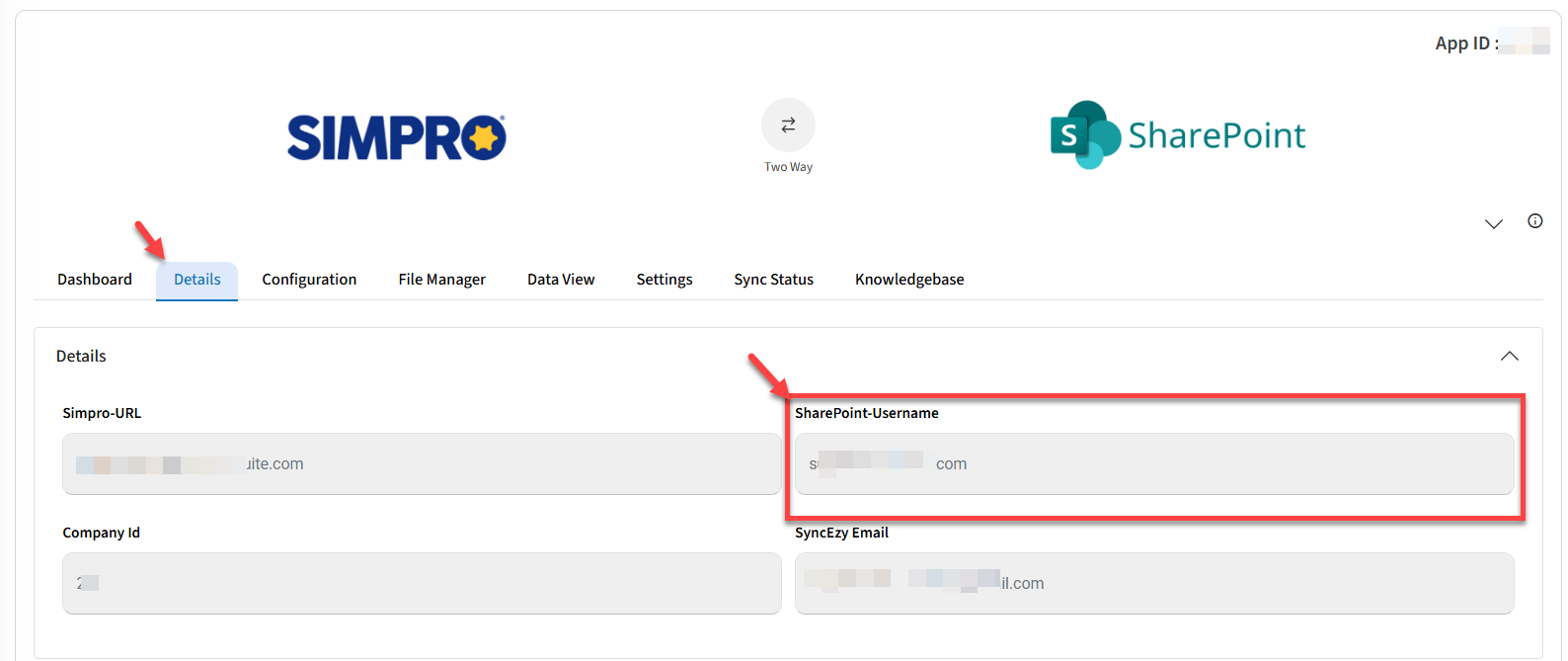This screenshot has height=661, width=1568.
Task: Click the Details panel heading text
Action: [x=81, y=357]
